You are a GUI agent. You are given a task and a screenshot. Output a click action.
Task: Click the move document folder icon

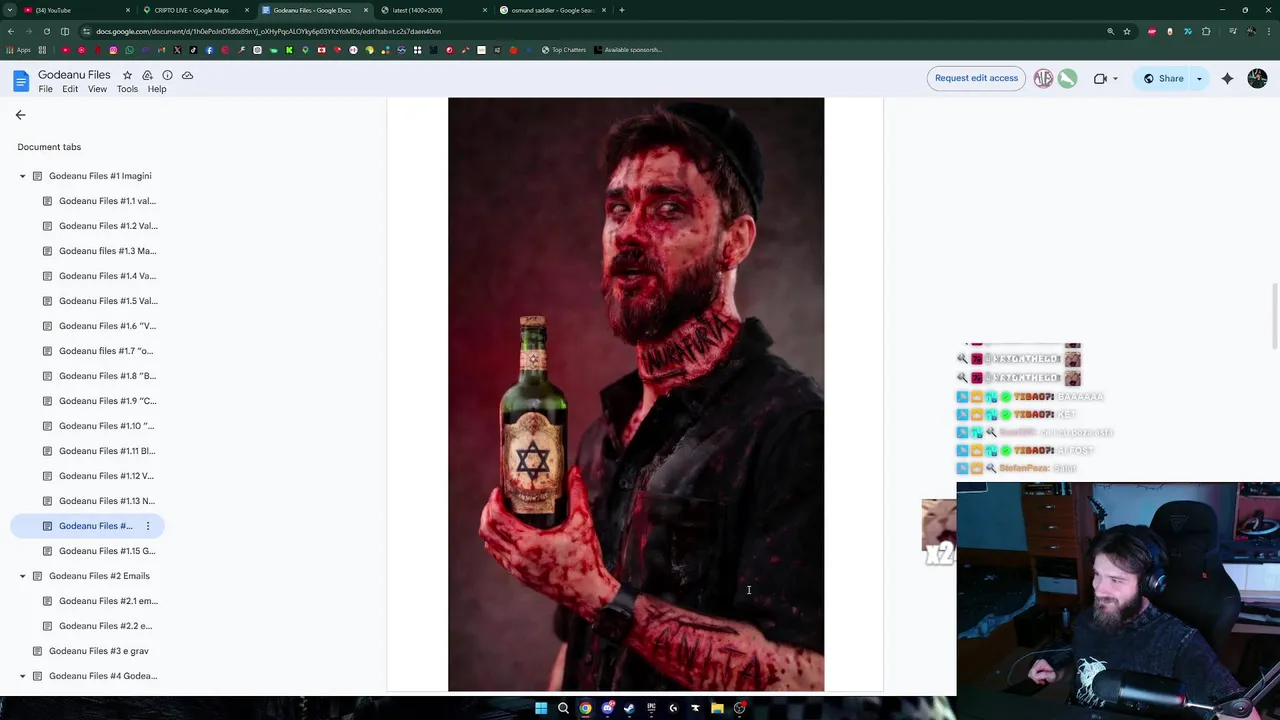click(147, 75)
